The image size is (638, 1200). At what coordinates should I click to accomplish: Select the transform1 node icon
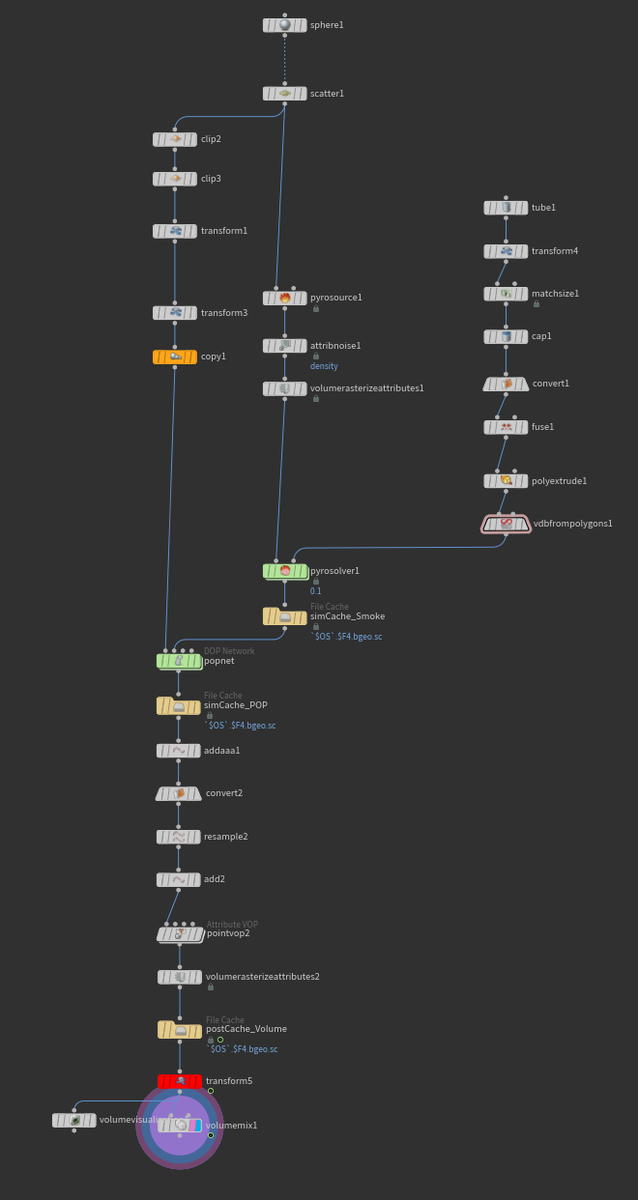coord(175,231)
